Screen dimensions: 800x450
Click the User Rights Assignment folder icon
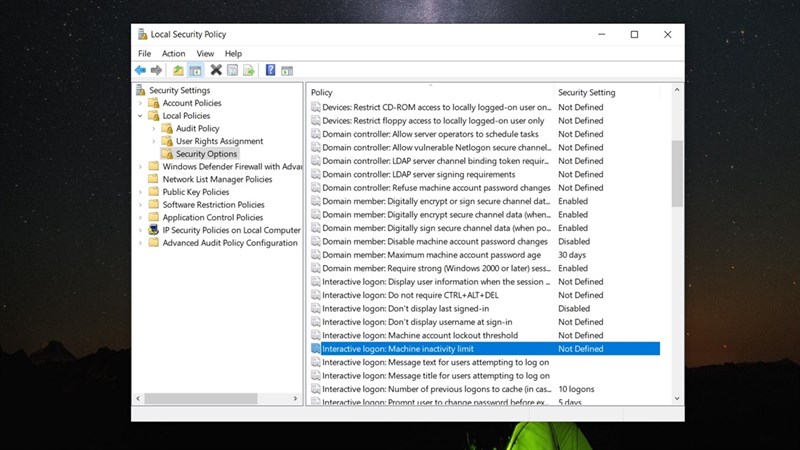click(x=167, y=141)
